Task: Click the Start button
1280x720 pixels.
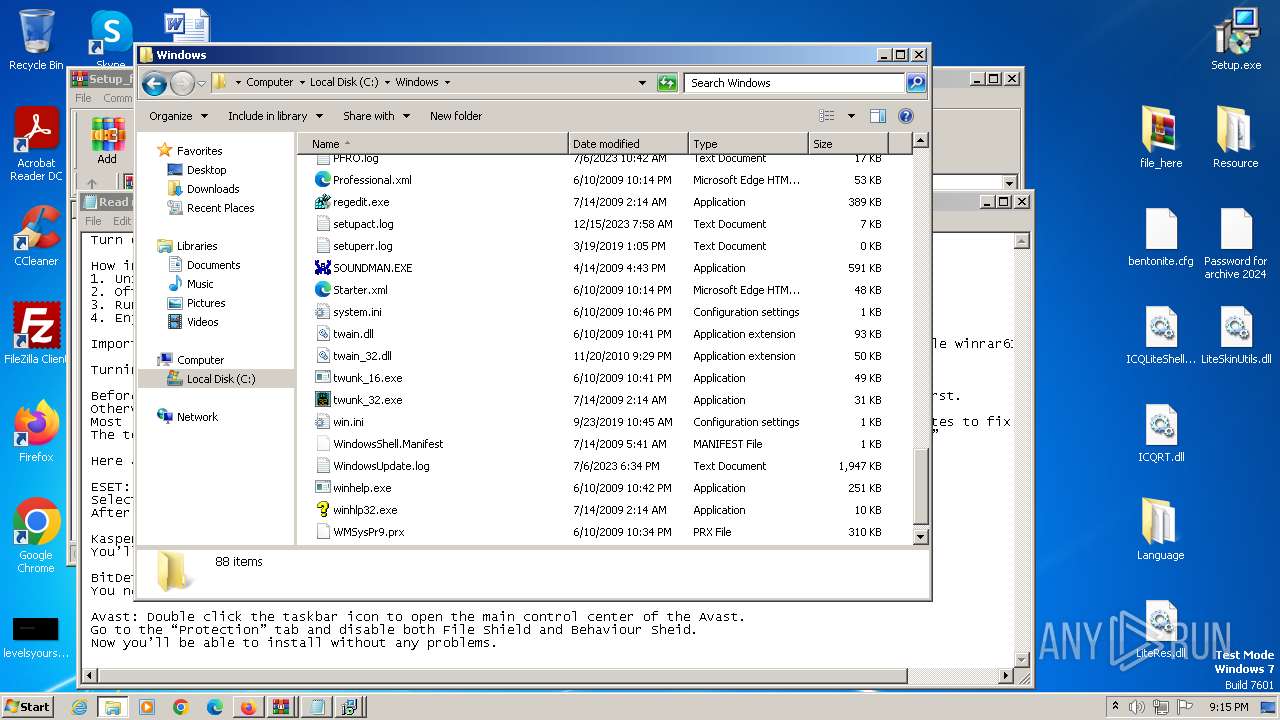Action: tap(27, 707)
